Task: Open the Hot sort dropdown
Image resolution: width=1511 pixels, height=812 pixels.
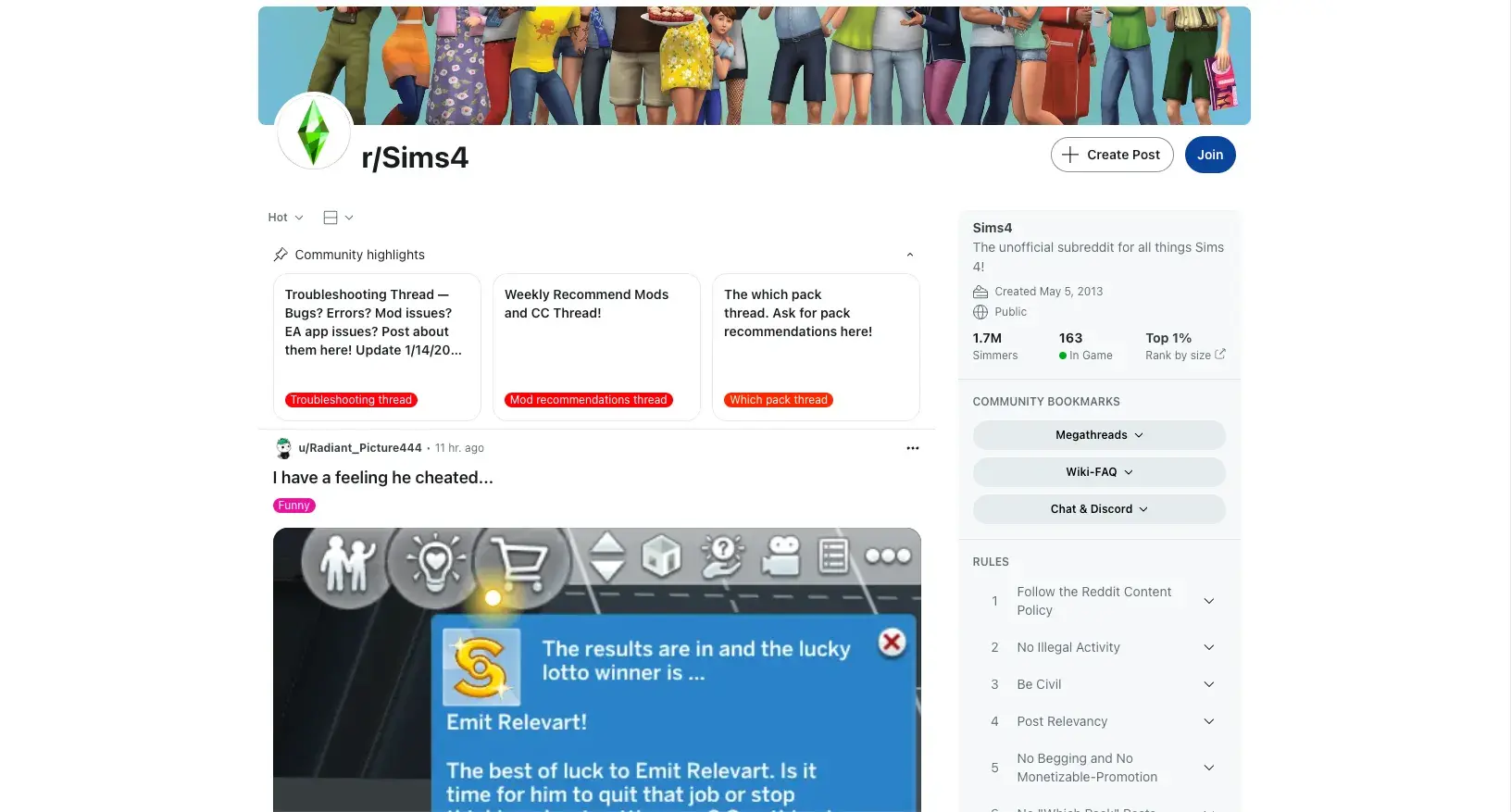Action: pos(285,218)
